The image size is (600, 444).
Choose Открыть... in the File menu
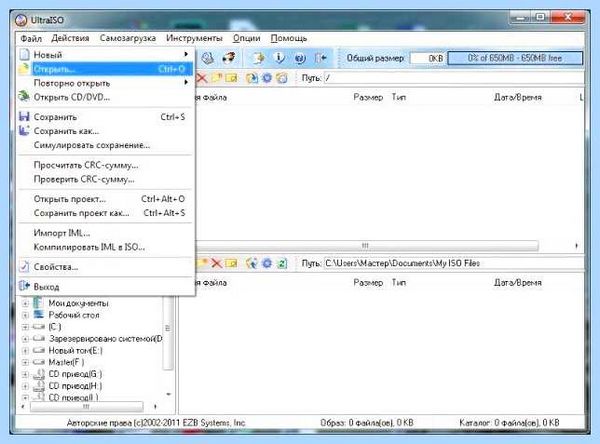[105, 69]
